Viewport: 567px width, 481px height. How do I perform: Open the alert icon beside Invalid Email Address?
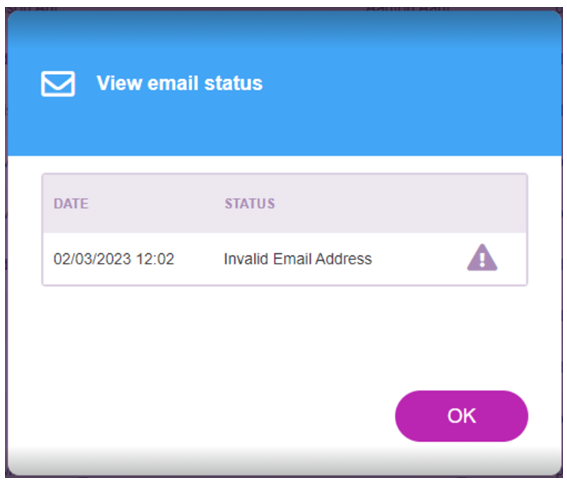tap(482, 258)
